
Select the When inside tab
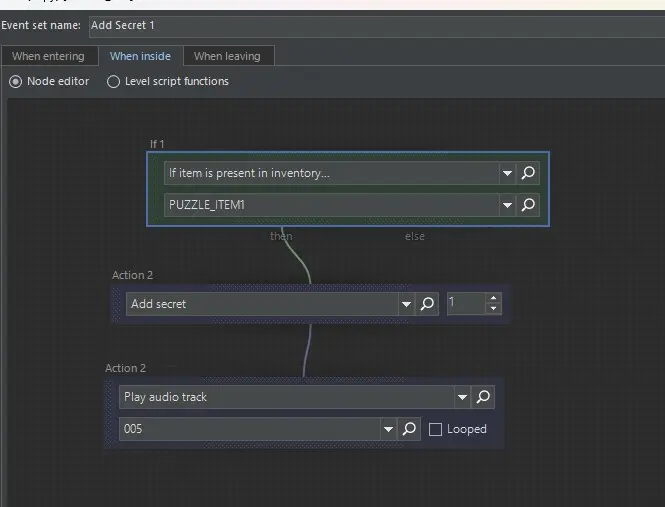click(x=140, y=56)
